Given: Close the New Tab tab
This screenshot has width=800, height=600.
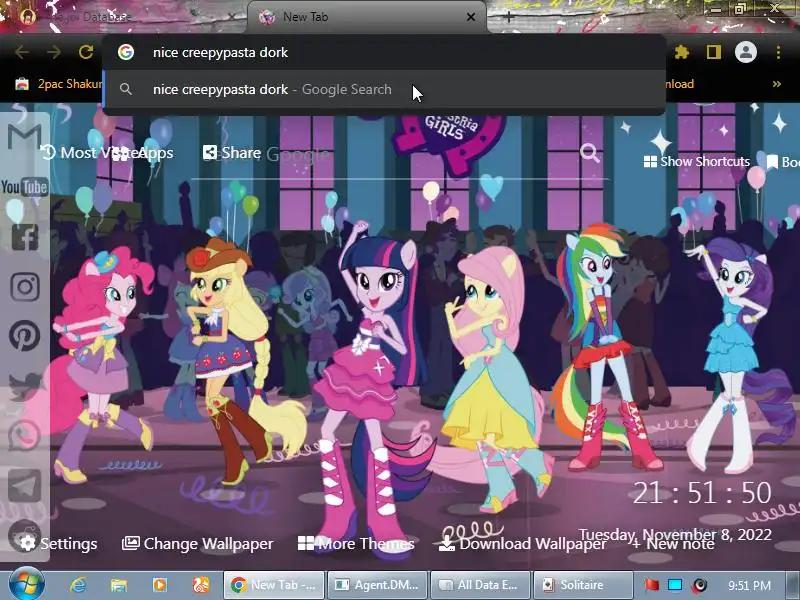Looking at the screenshot, I should (x=471, y=17).
